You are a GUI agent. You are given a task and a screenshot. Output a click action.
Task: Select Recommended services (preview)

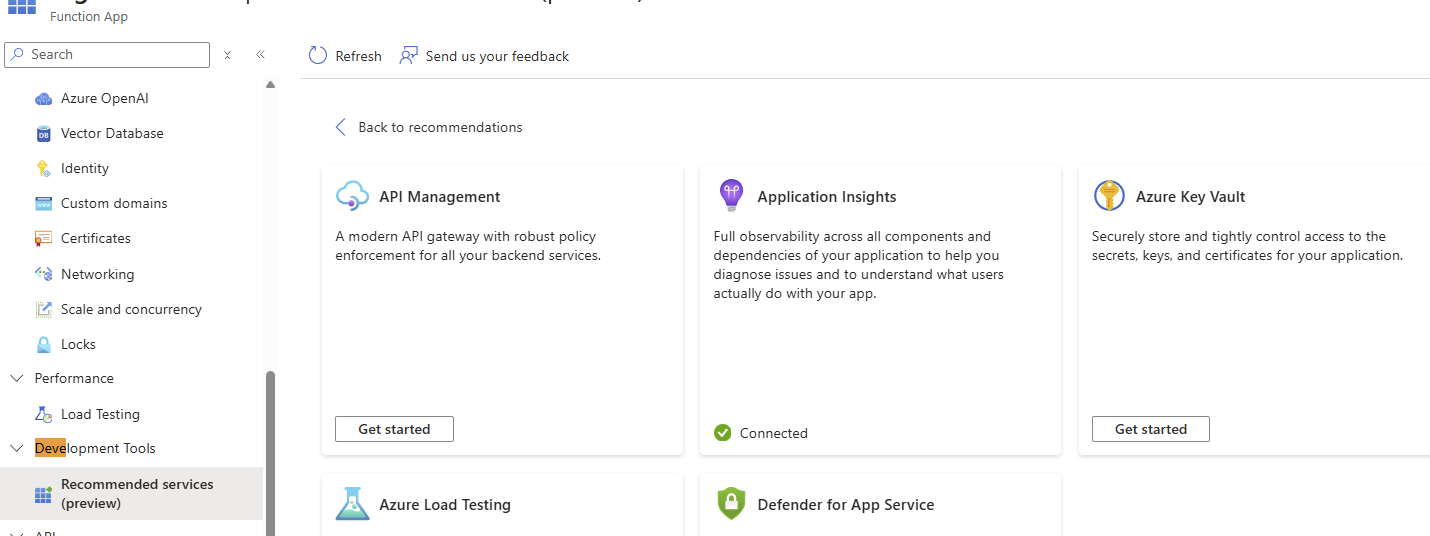point(132,494)
